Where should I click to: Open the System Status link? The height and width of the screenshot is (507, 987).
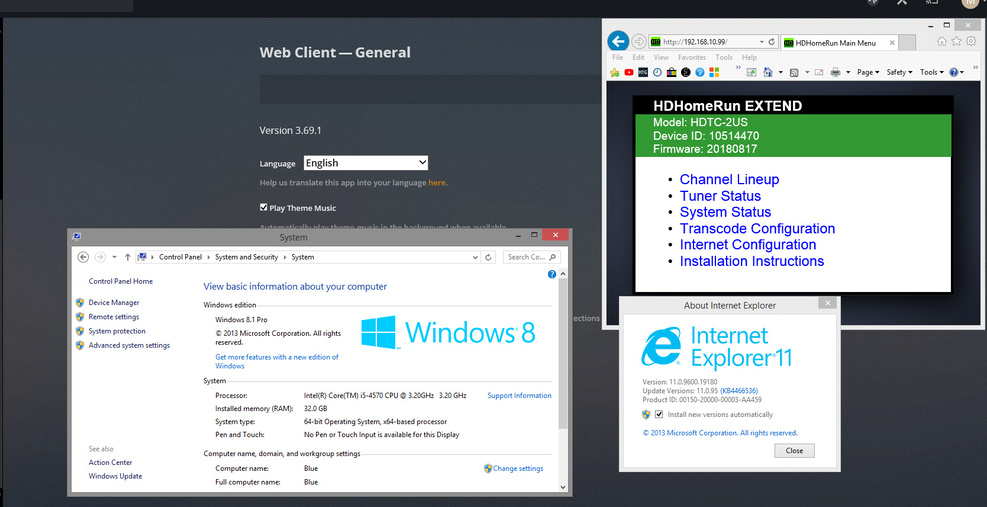point(725,212)
